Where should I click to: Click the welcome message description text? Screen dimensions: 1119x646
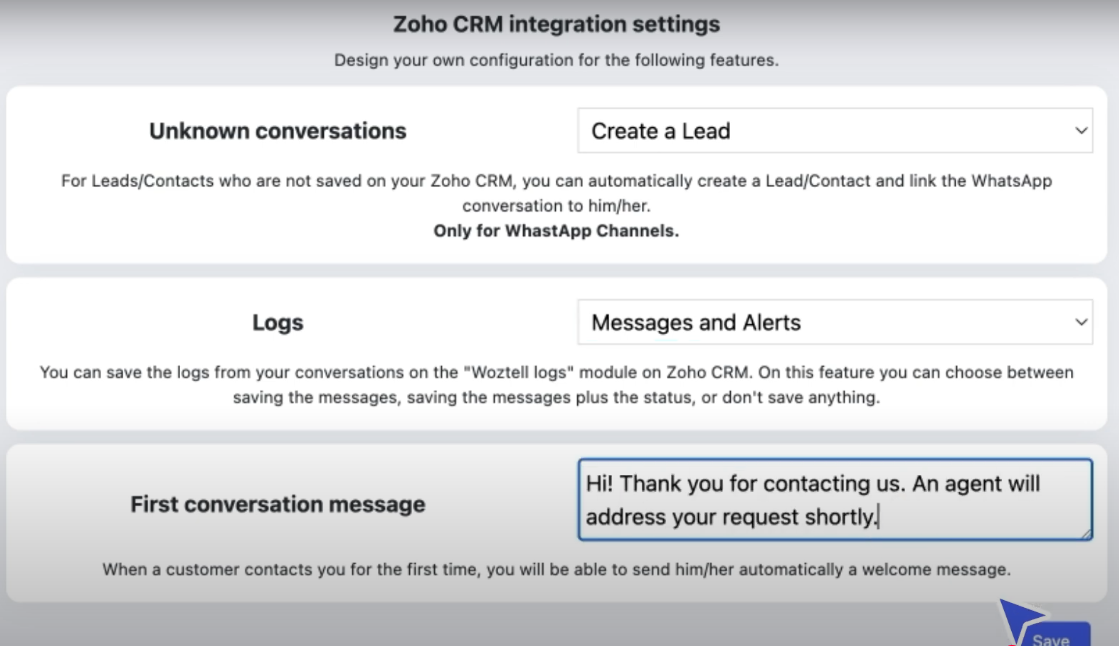tap(557, 570)
